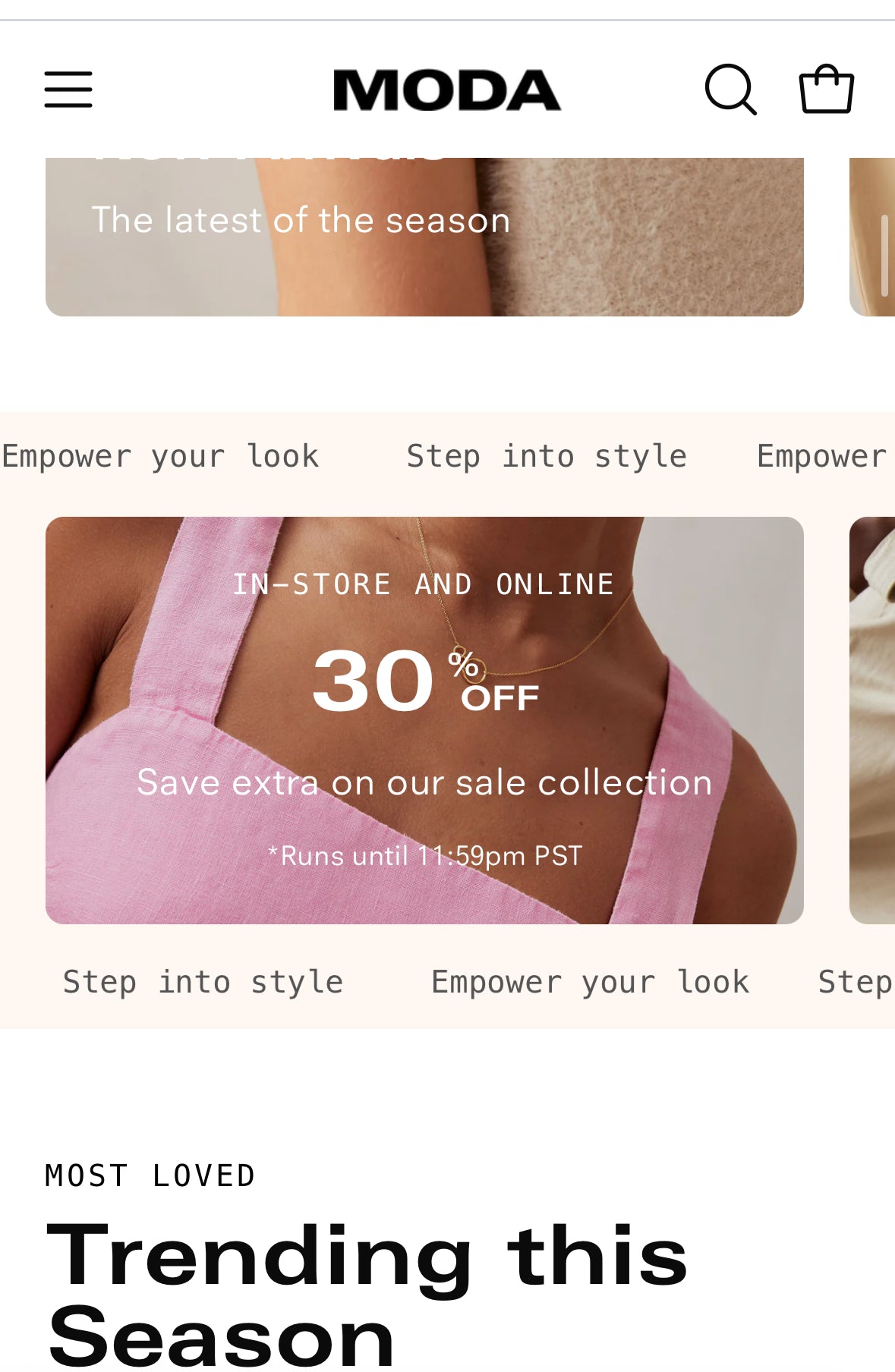Image resolution: width=895 pixels, height=1372 pixels.
Task: Open the search magnifier icon
Action: point(730,90)
